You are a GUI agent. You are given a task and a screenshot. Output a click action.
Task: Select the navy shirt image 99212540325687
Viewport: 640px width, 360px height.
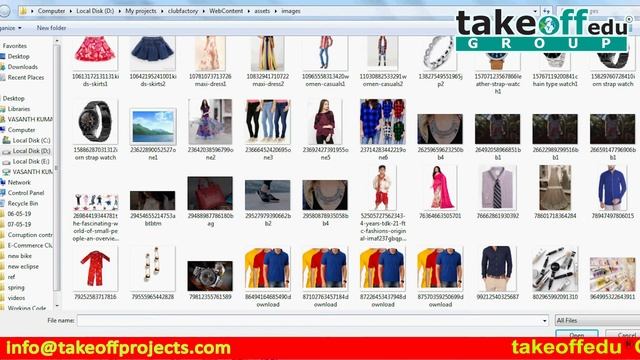(497, 269)
